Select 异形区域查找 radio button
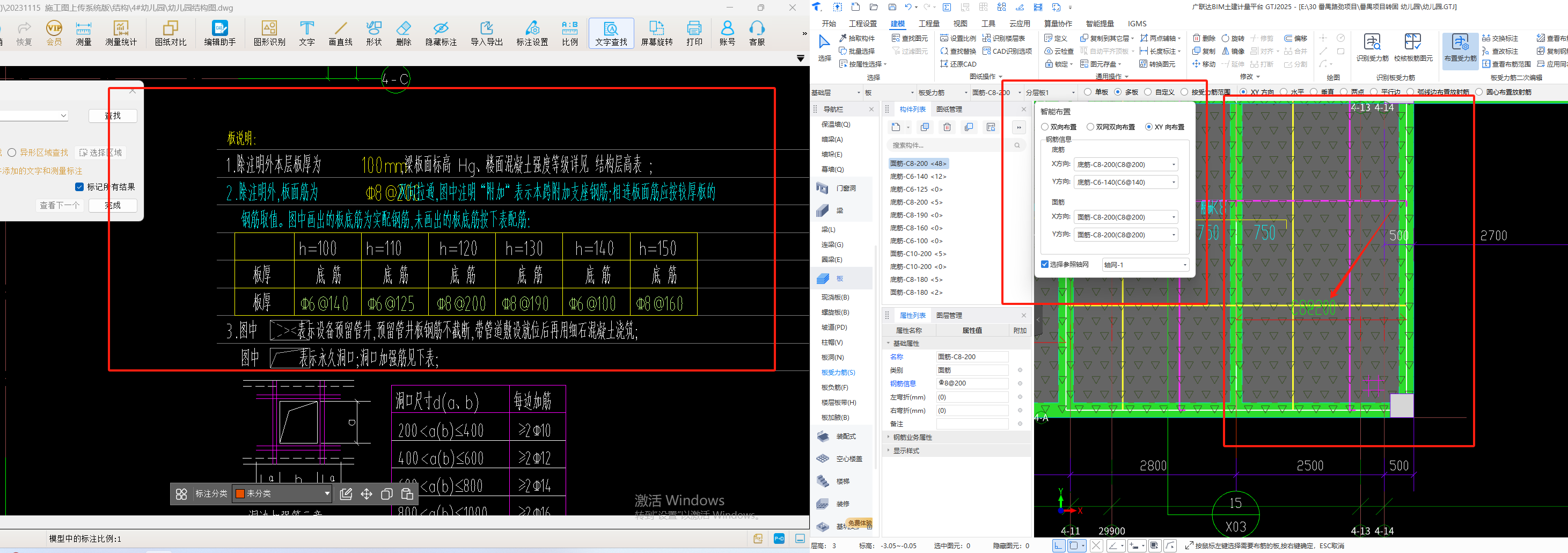The width and height of the screenshot is (1568, 553). point(12,152)
